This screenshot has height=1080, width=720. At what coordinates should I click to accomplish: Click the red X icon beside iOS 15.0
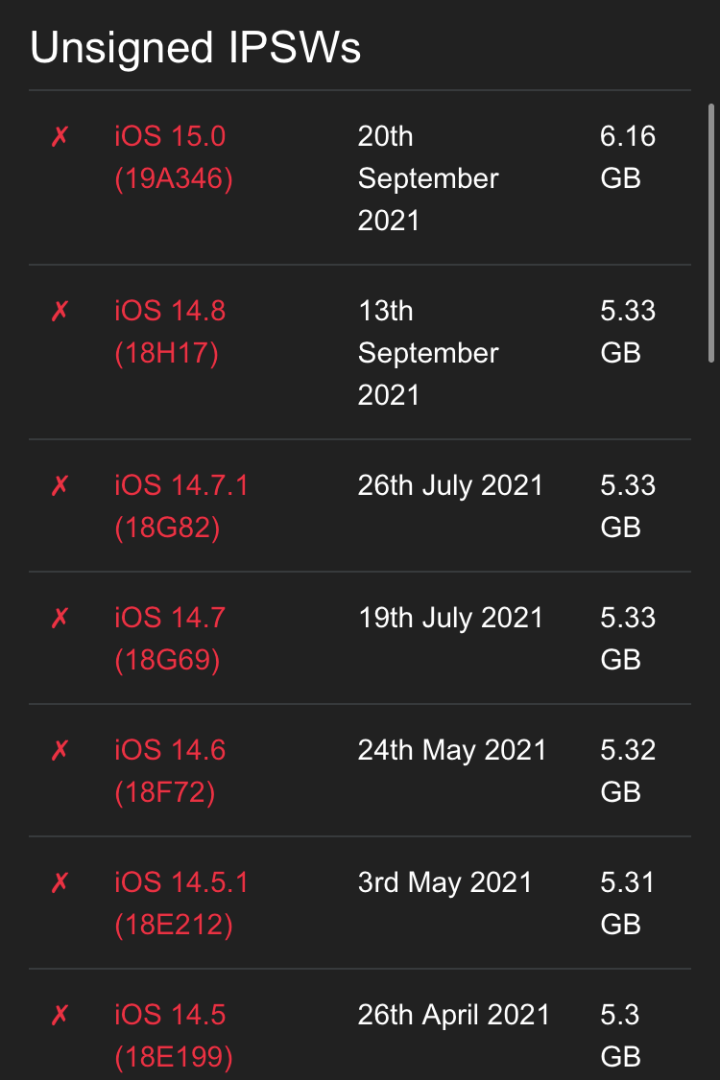click(60, 137)
